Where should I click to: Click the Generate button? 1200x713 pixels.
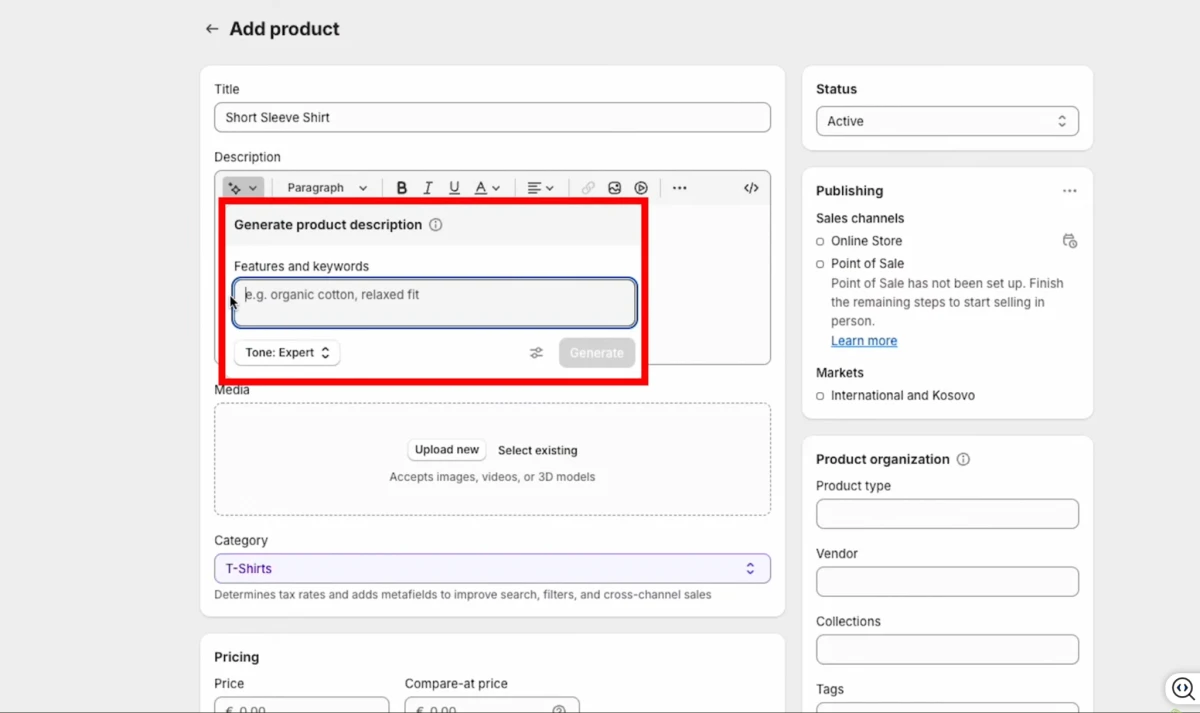click(597, 353)
